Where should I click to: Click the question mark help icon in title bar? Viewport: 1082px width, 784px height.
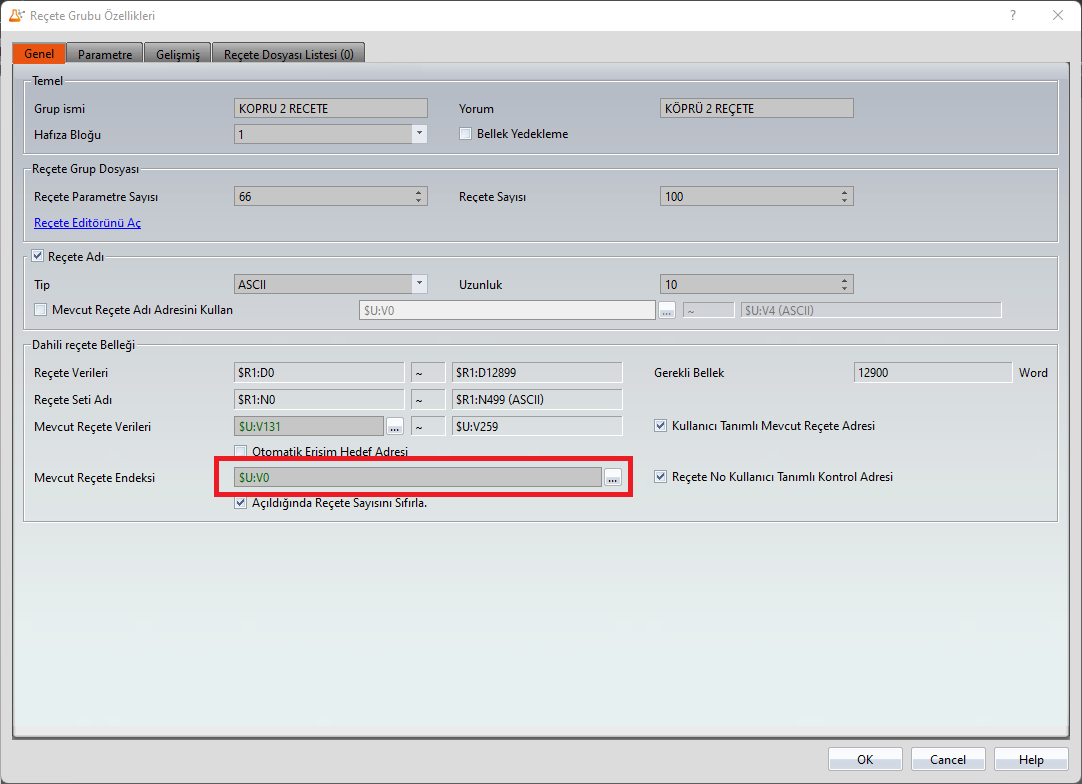[1013, 15]
